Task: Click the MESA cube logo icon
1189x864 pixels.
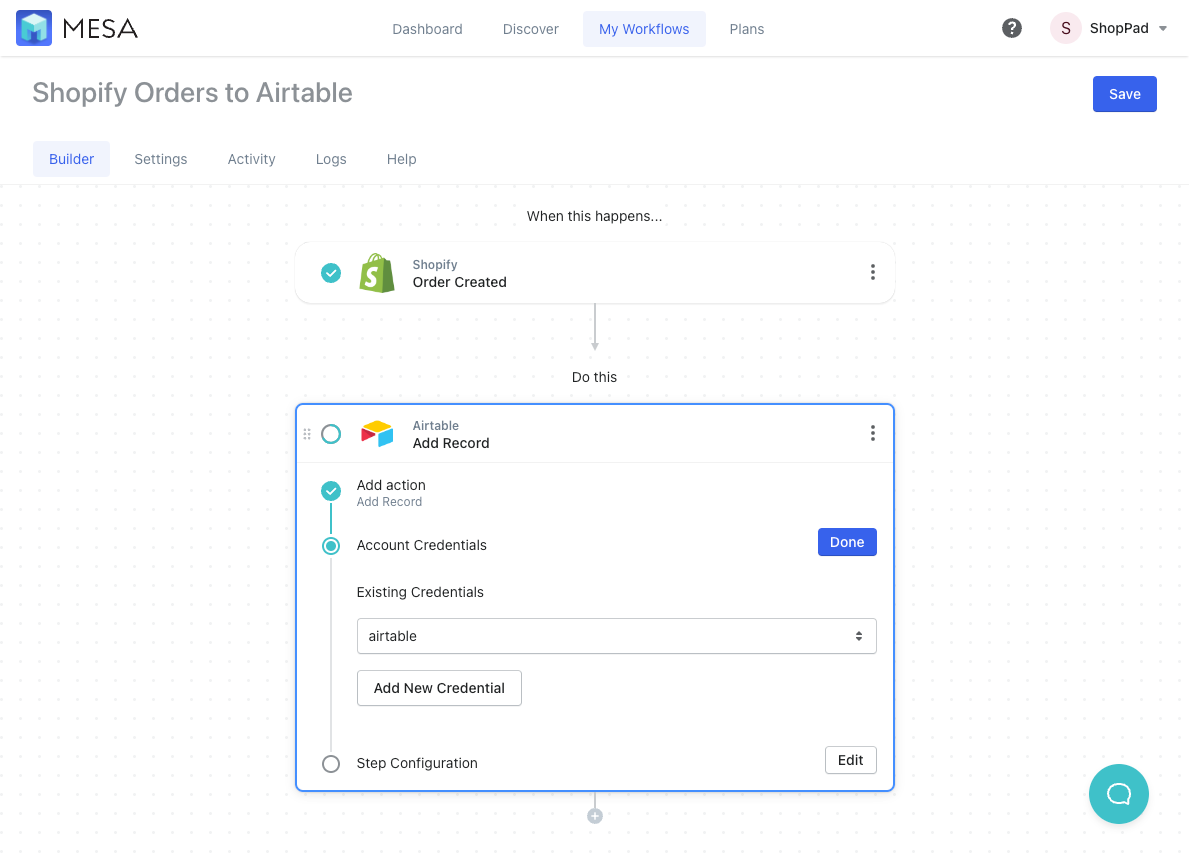Action: [x=34, y=28]
